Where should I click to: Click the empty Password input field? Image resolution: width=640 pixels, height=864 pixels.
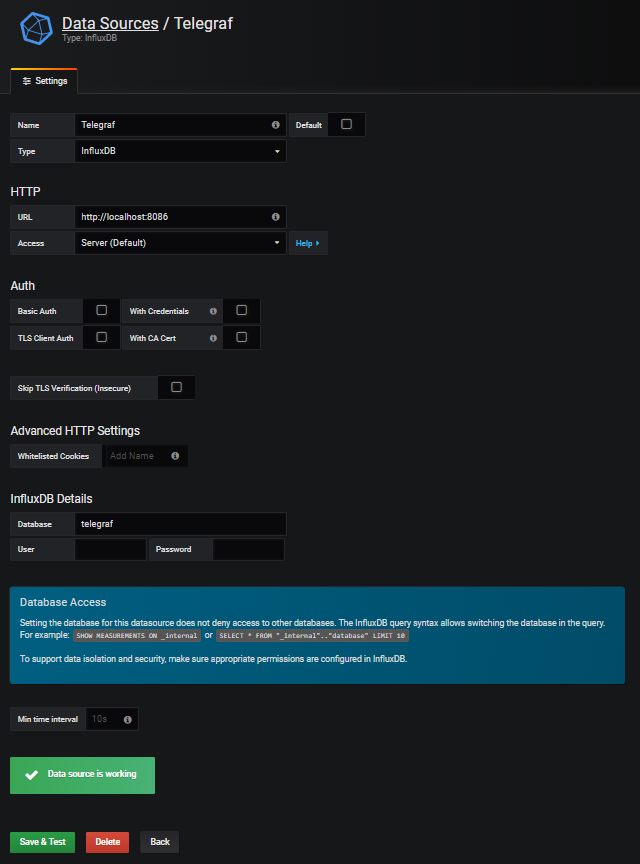[249, 549]
